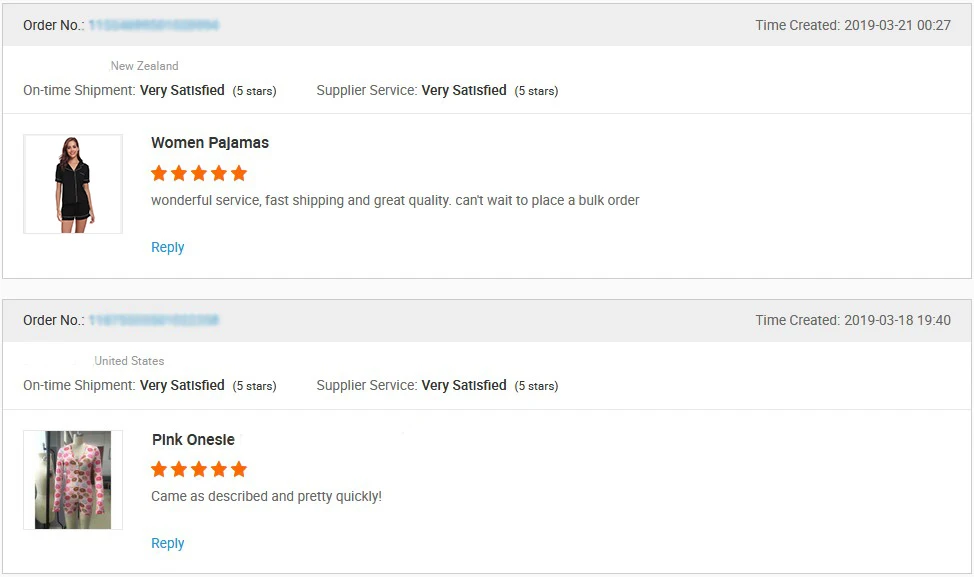This screenshot has width=974, height=577.
Task: Click the 2019-03-18 19:40 time created text
Action: [x=897, y=320]
